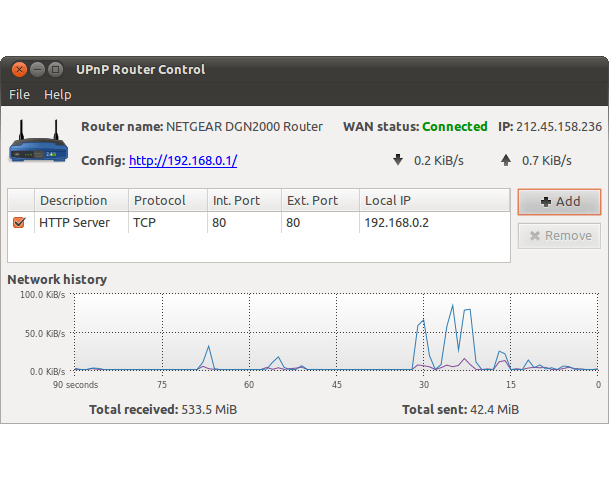609x480 pixels.
Task: Open the Help menu
Action: point(57,94)
